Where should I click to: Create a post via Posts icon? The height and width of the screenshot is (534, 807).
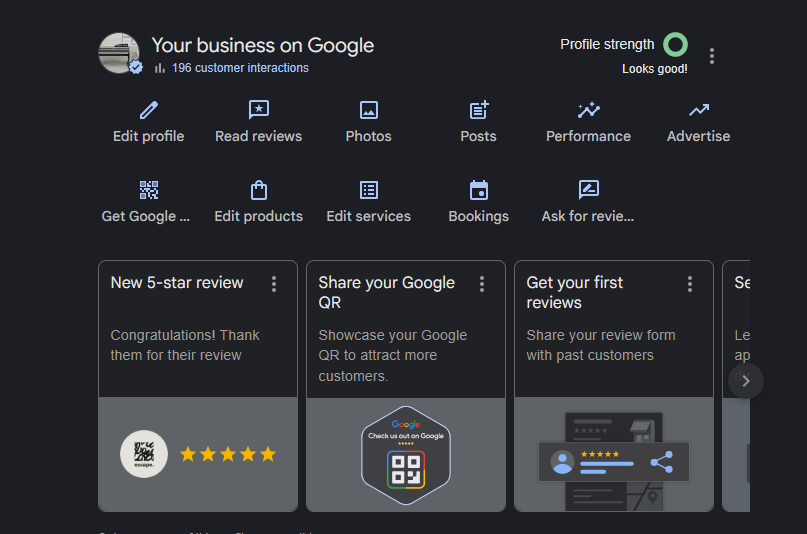tap(479, 110)
